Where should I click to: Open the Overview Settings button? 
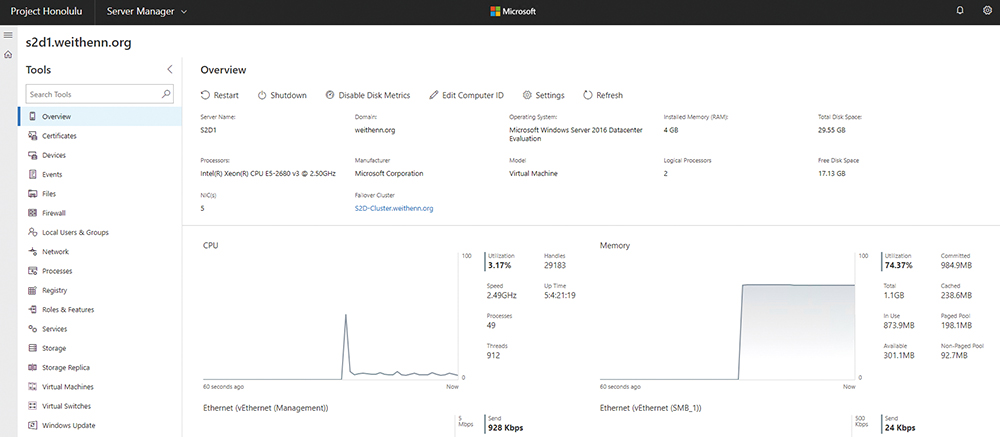(x=543, y=95)
